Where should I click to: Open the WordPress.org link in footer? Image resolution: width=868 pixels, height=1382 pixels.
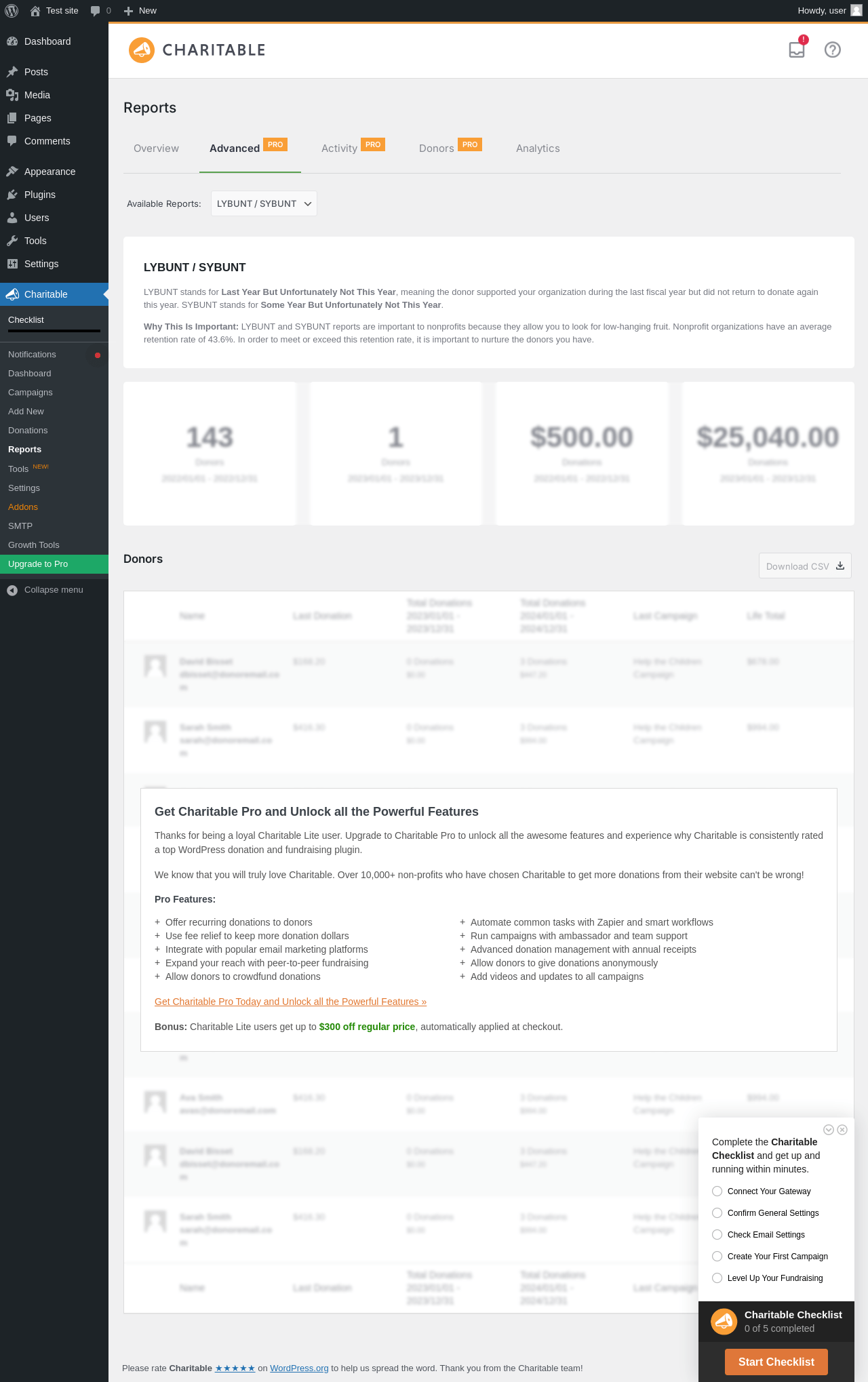(x=299, y=1368)
